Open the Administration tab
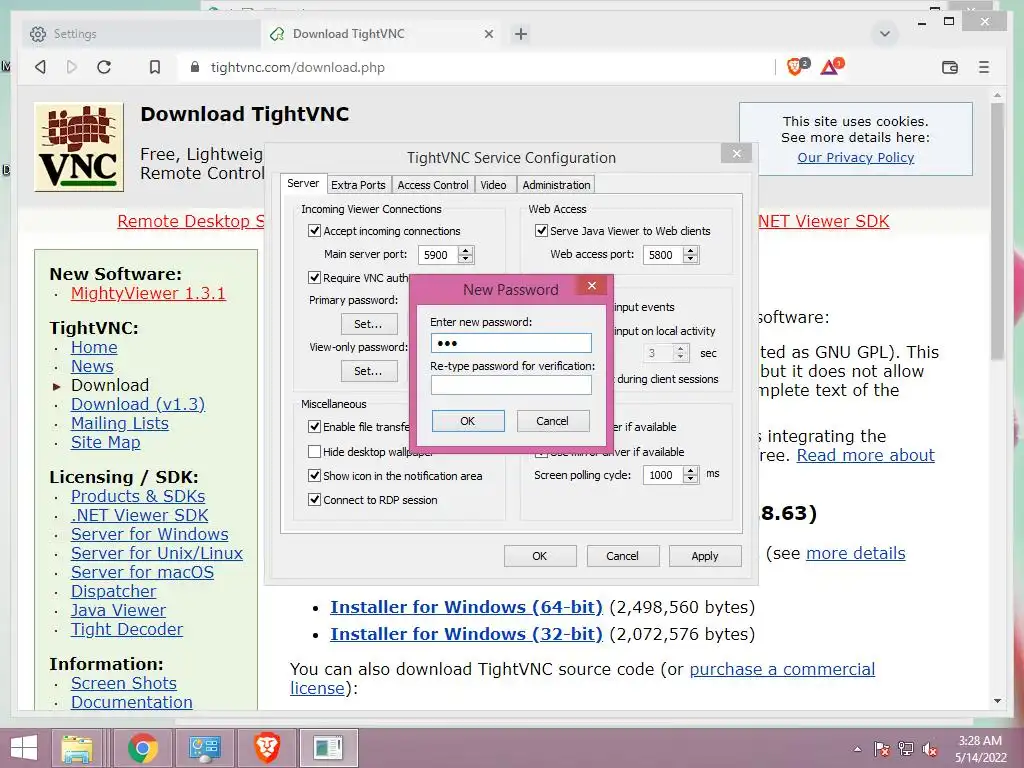1024x768 pixels. click(556, 185)
